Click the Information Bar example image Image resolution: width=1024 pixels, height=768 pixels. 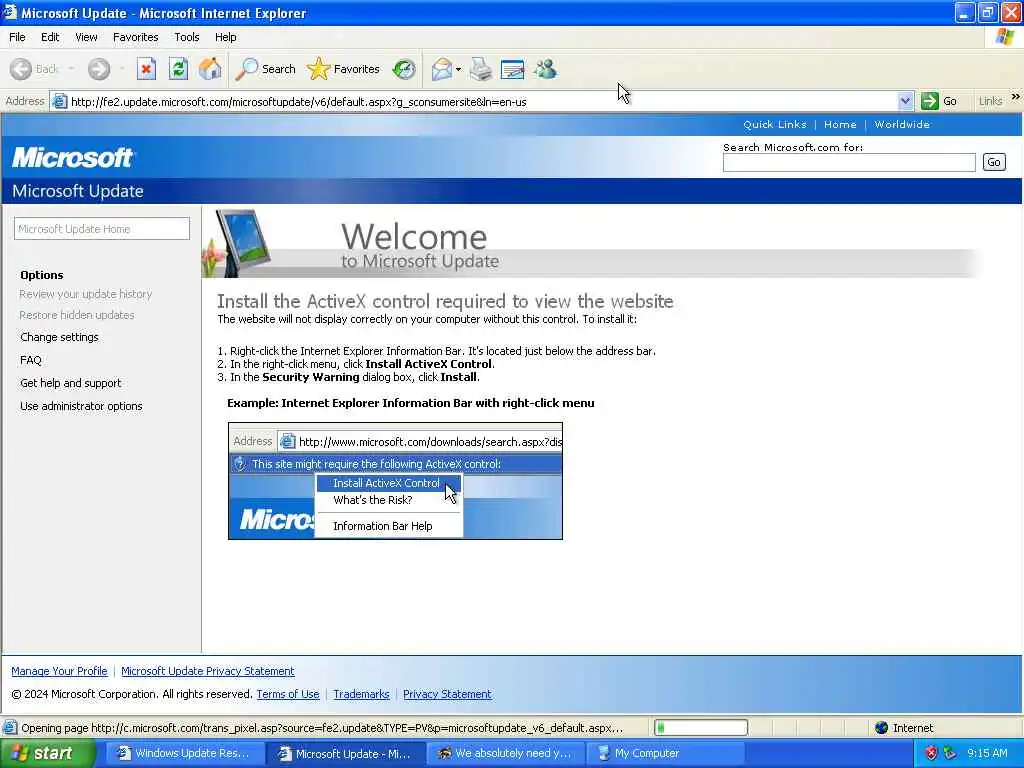click(x=395, y=481)
